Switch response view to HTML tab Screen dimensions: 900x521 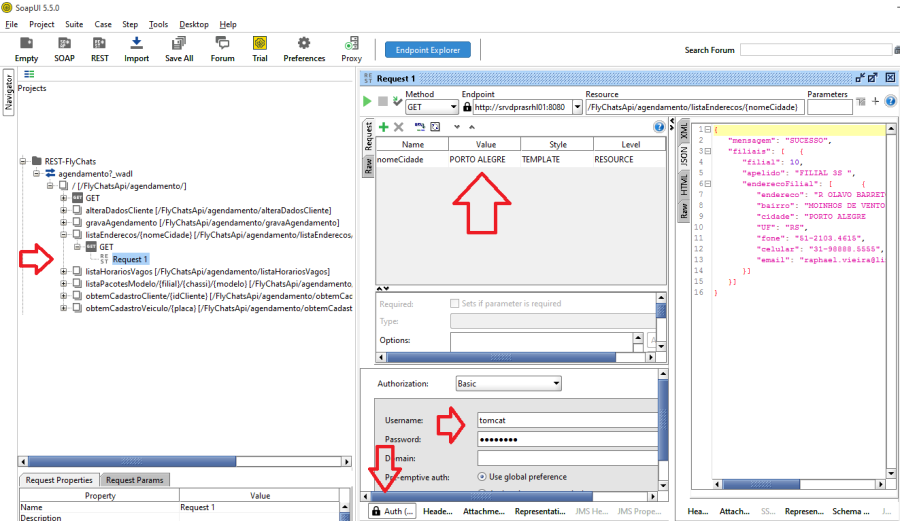tap(684, 185)
